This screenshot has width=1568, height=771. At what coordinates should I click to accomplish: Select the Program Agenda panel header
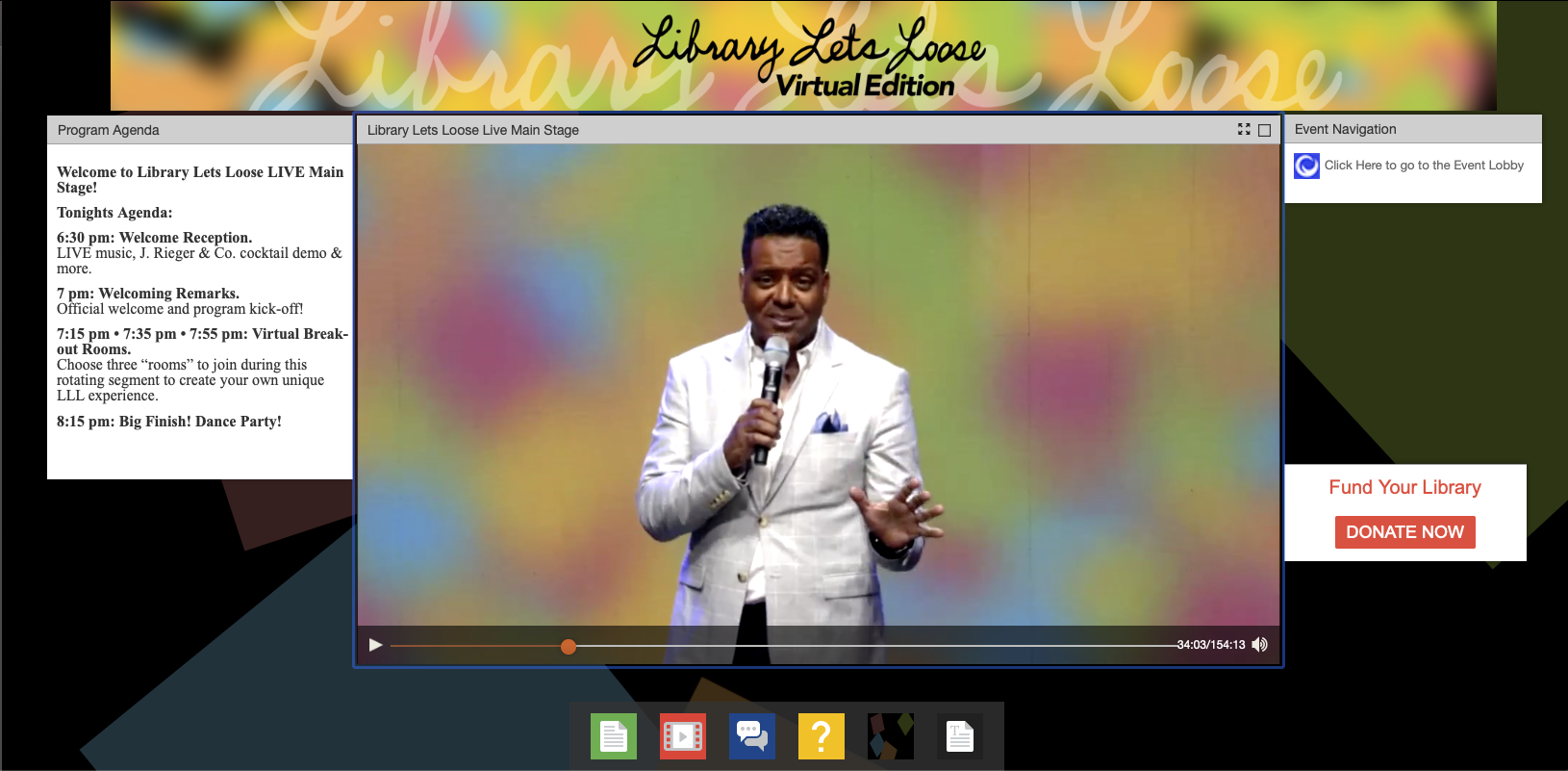pyautogui.click(x=199, y=130)
